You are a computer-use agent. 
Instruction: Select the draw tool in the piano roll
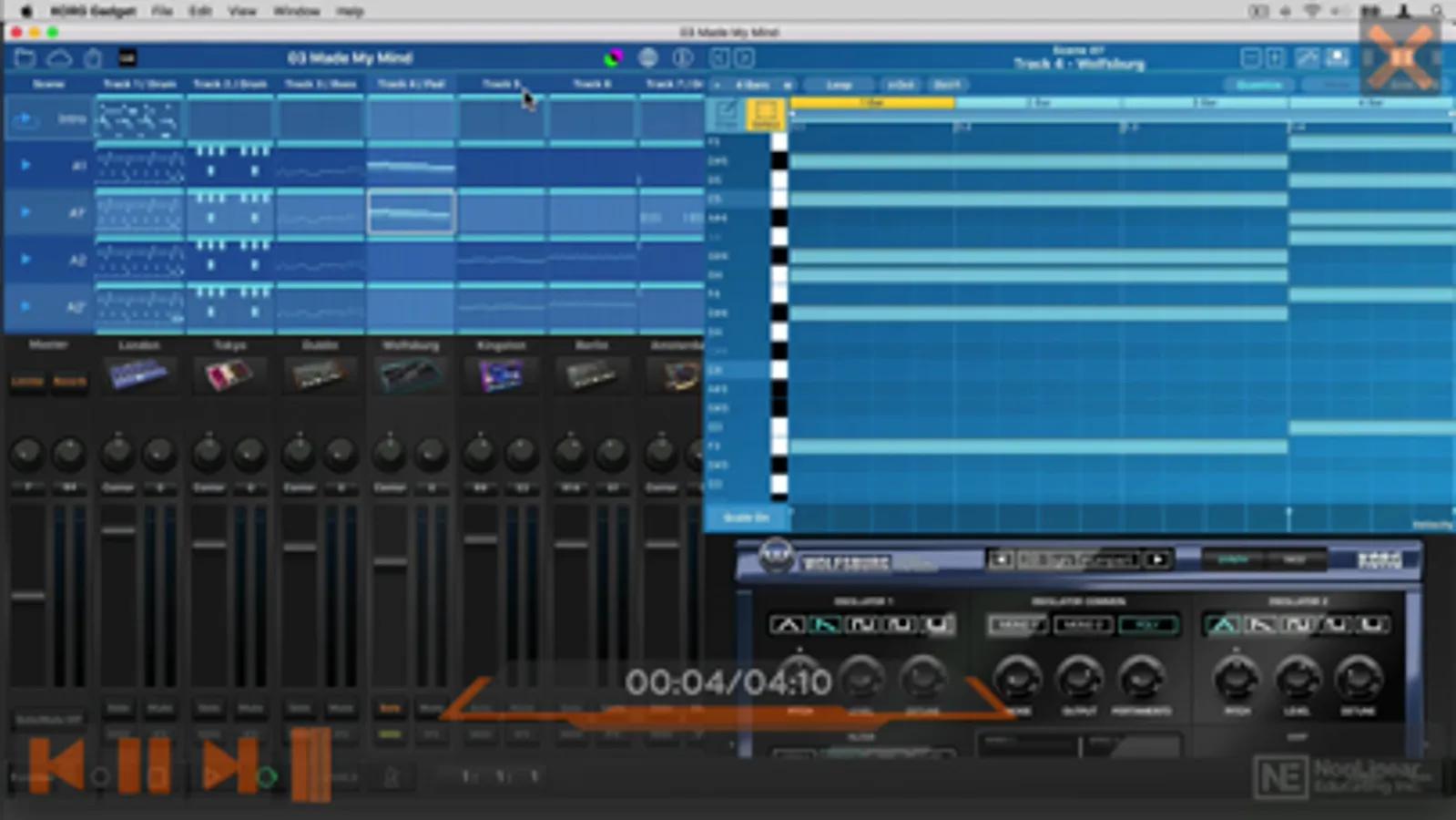tap(727, 115)
